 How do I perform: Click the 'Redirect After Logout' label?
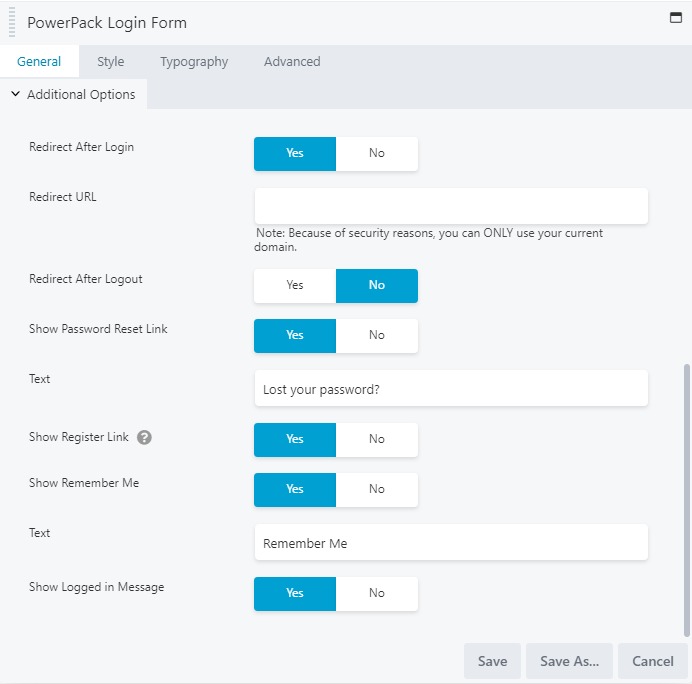pyautogui.click(x=86, y=279)
